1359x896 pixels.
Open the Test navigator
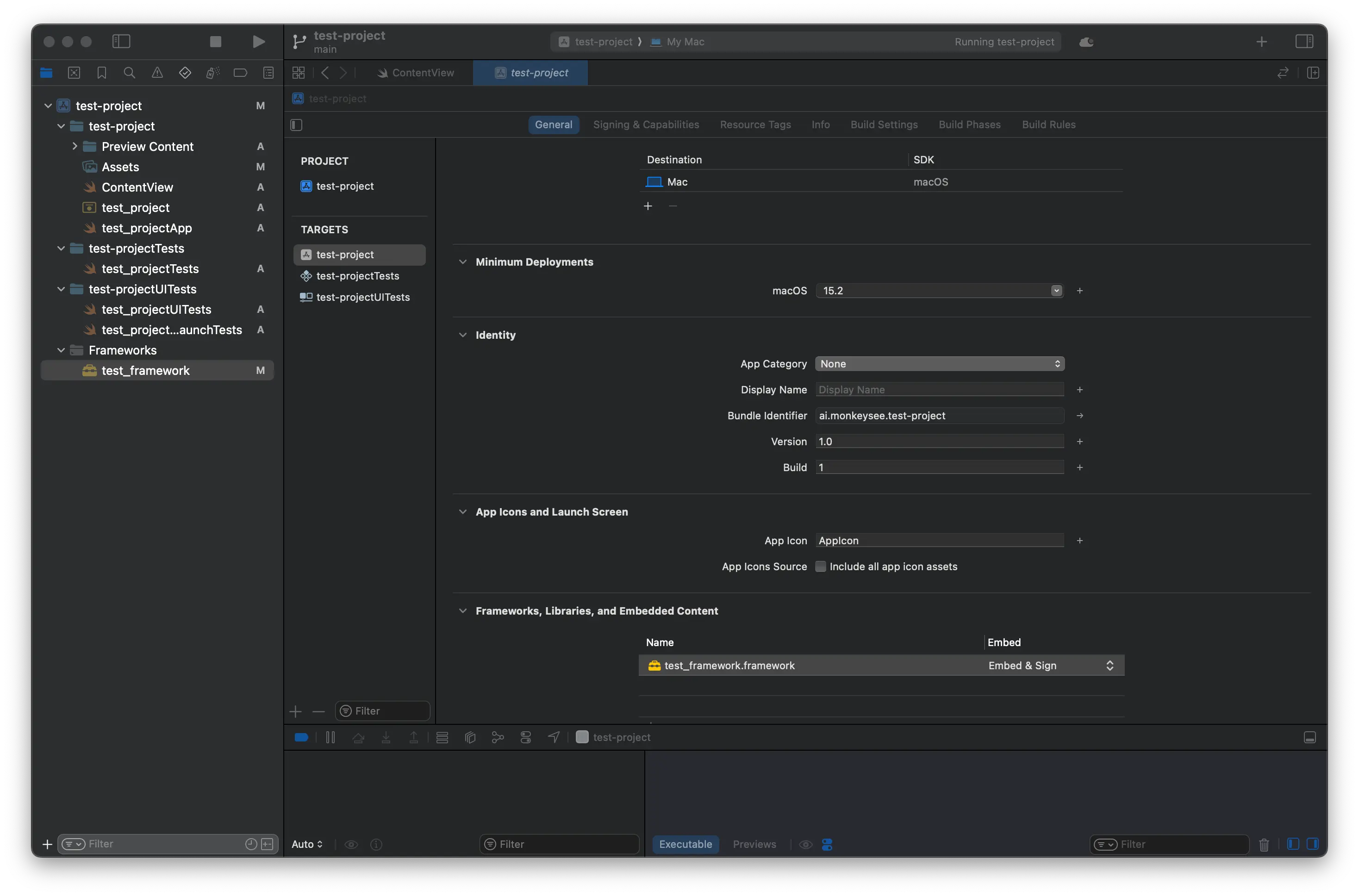[185, 73]
